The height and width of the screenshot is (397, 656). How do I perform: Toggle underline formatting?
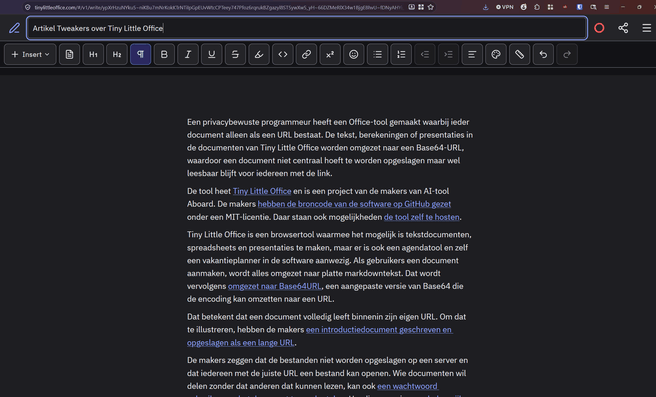(212, 54)
